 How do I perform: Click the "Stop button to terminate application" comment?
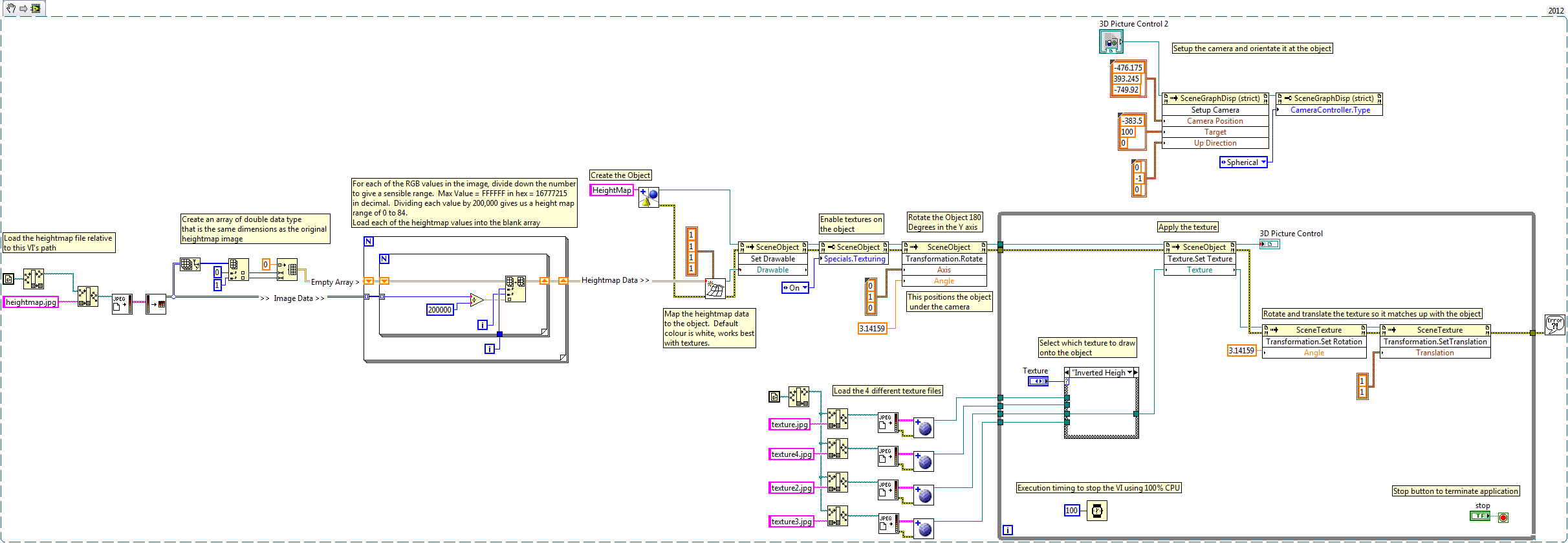coord(1455,491)
